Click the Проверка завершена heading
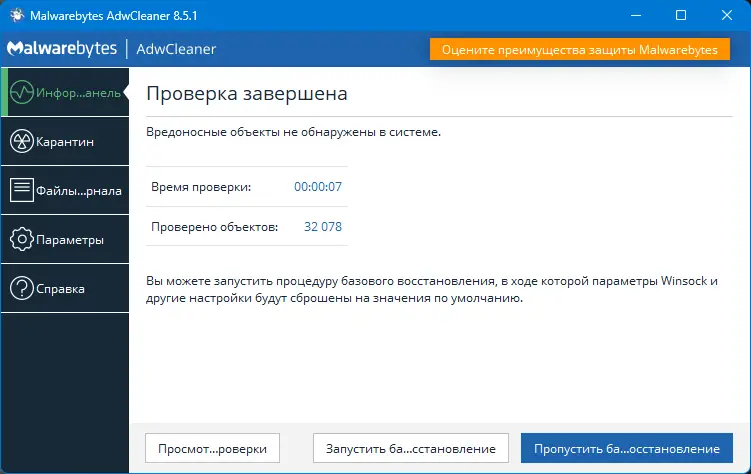This screenshot has height=474, width=751. tap(247, 93)
